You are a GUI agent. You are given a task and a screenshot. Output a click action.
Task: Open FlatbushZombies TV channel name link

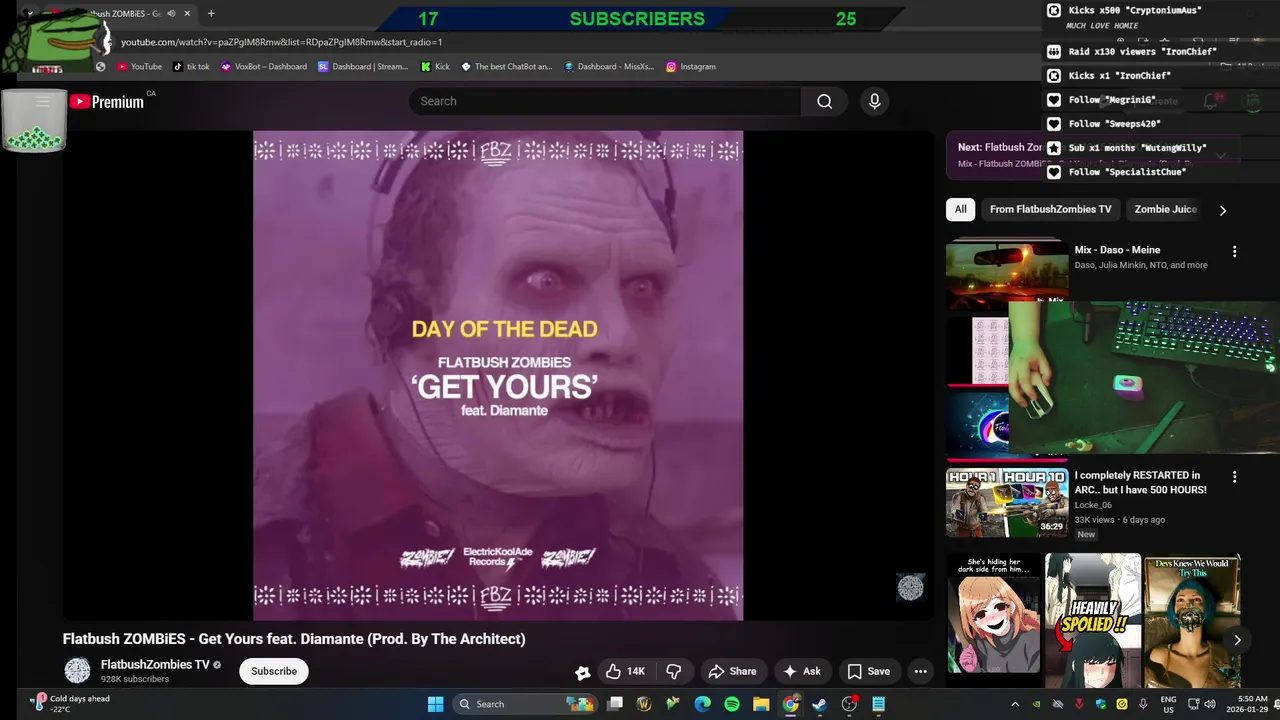[x=155, y=665]
